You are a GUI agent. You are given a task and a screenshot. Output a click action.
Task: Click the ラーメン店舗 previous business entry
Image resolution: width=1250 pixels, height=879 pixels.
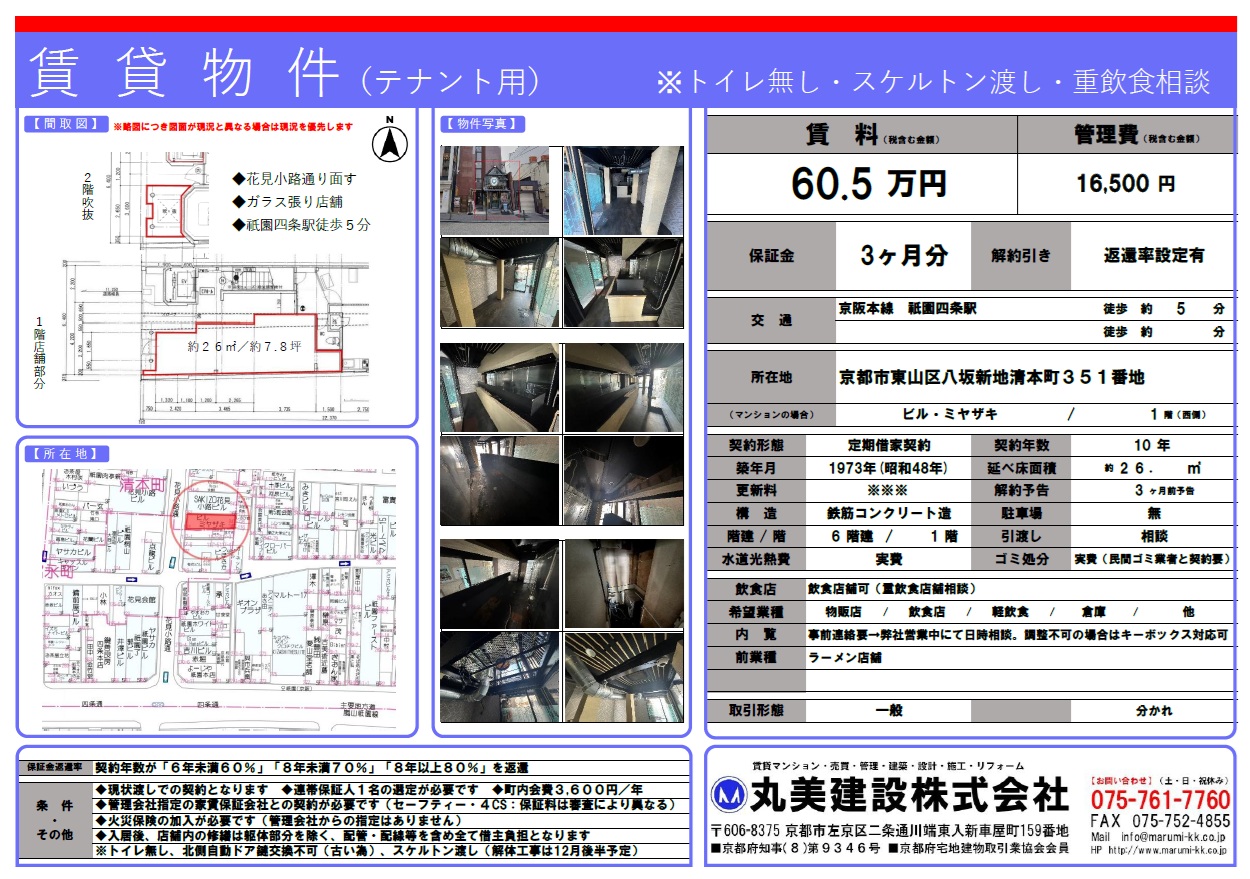click(845, 658)
